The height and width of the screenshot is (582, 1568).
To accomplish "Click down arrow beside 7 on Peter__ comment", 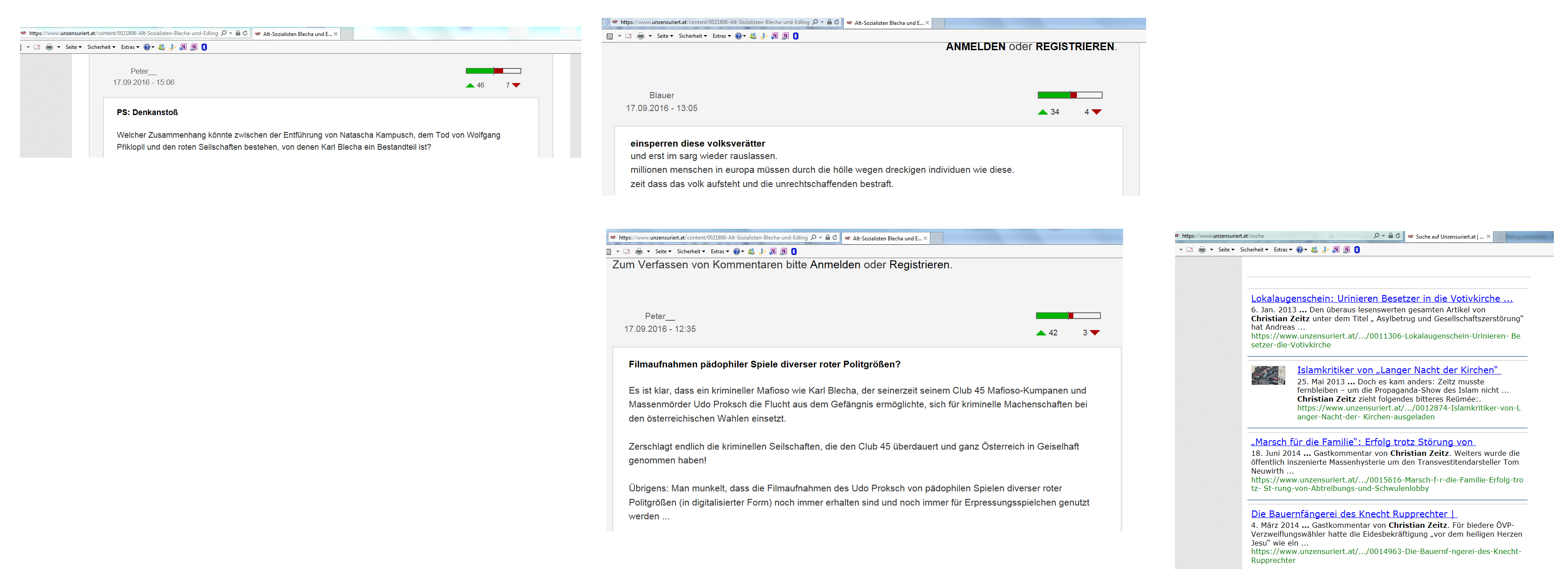I will [516, 85].
